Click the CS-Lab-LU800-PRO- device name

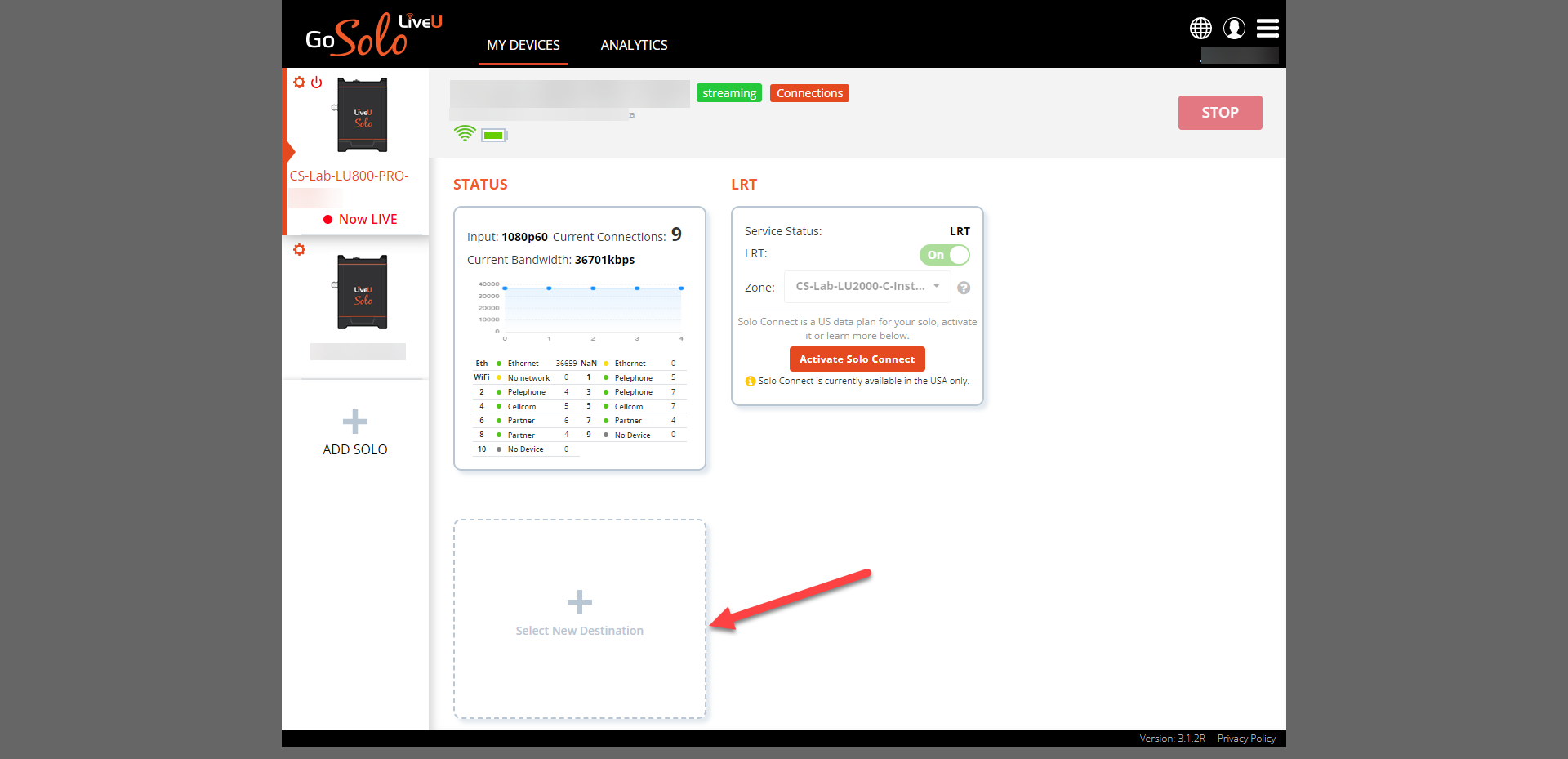(350, 176)
